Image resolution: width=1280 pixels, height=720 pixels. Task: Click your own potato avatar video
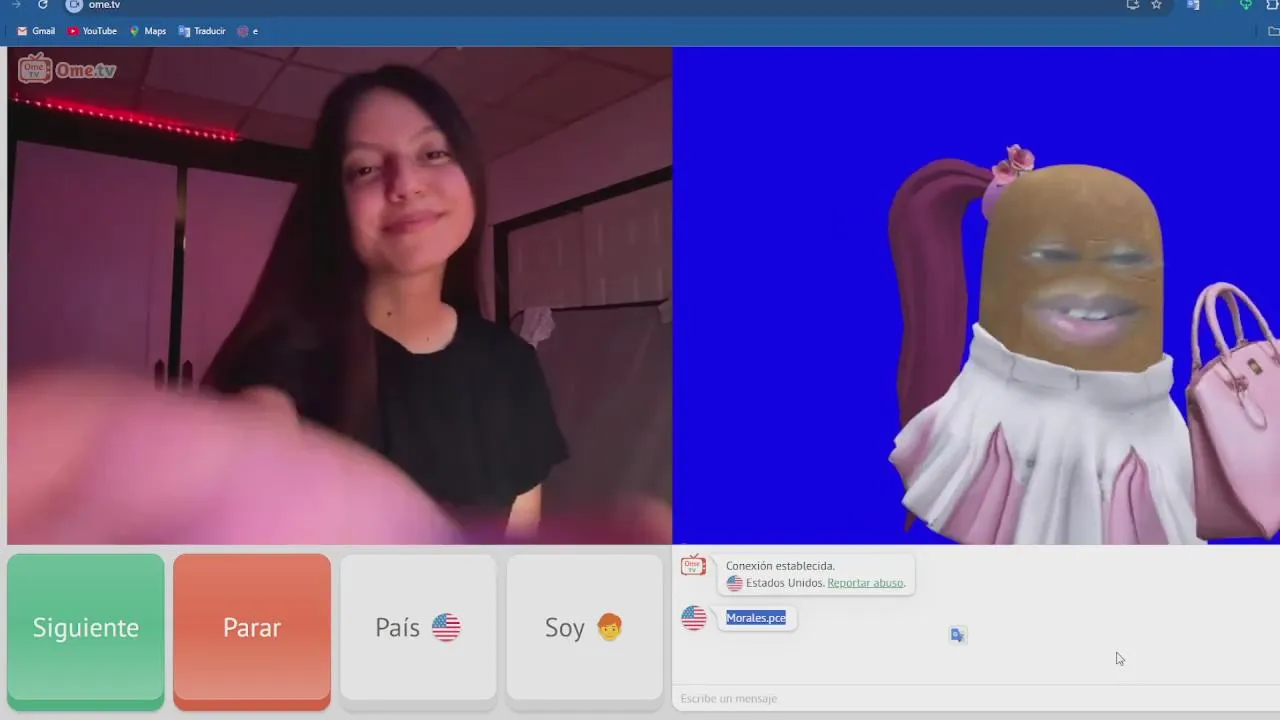pos(976,296)
